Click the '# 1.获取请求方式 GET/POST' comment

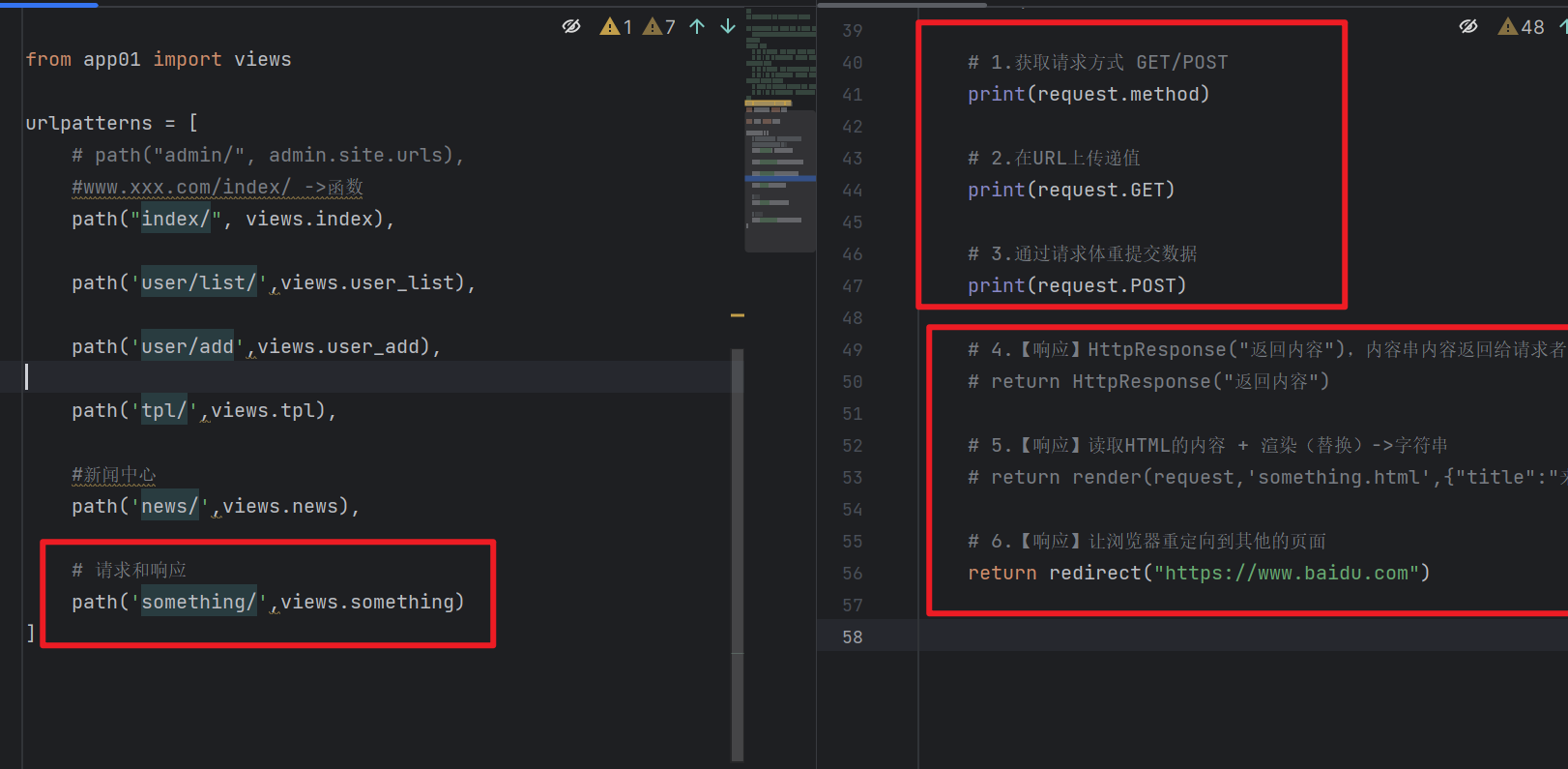click(x=1098, y=62)
